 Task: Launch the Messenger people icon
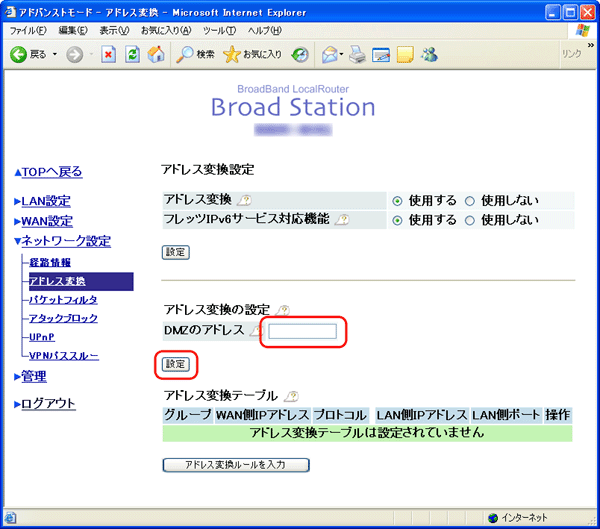pyautogui.click(x=429, y=54)
